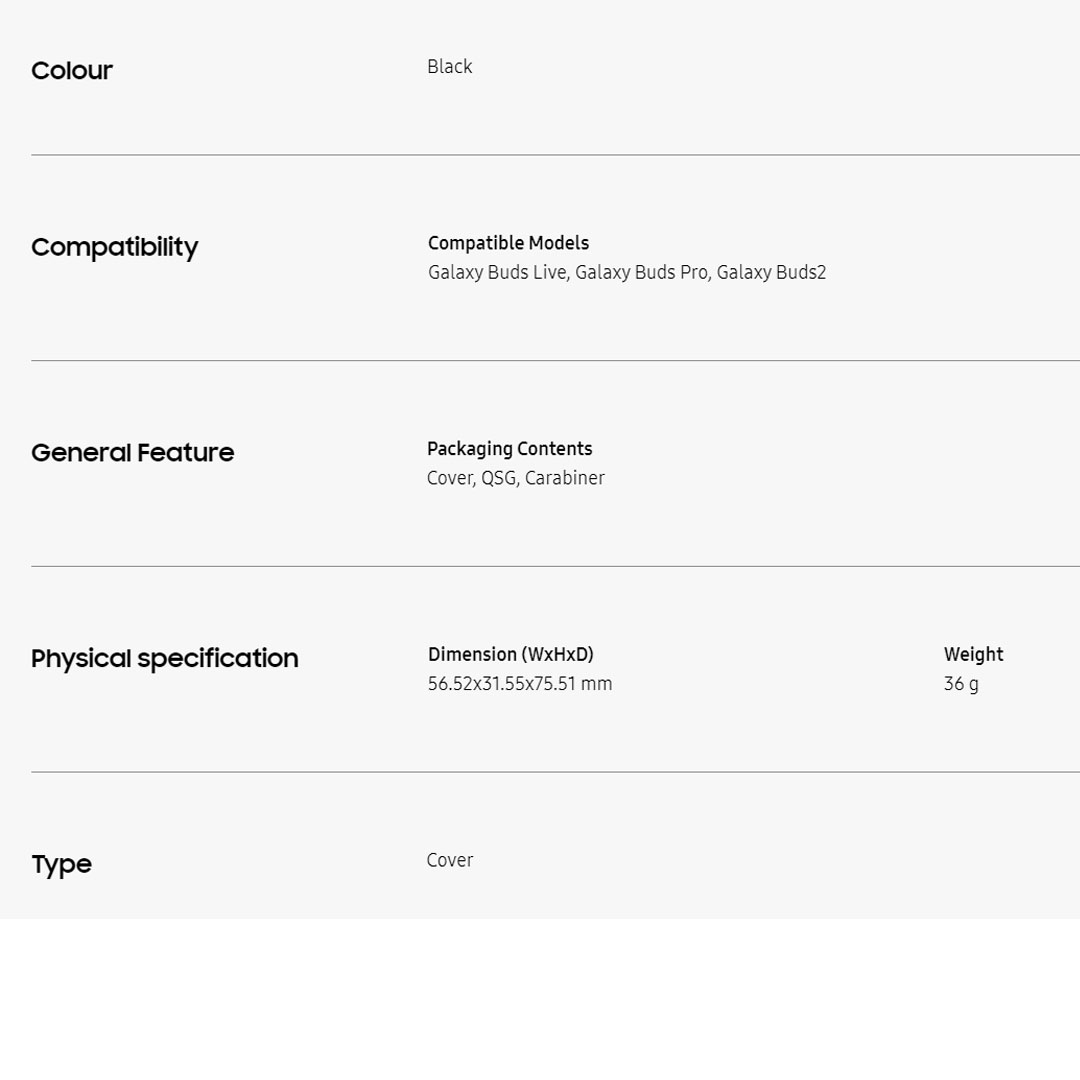This screenshot has height=1080, width=1080.
Task: Click the divider line below the Colour section
Action: [555, 155]
